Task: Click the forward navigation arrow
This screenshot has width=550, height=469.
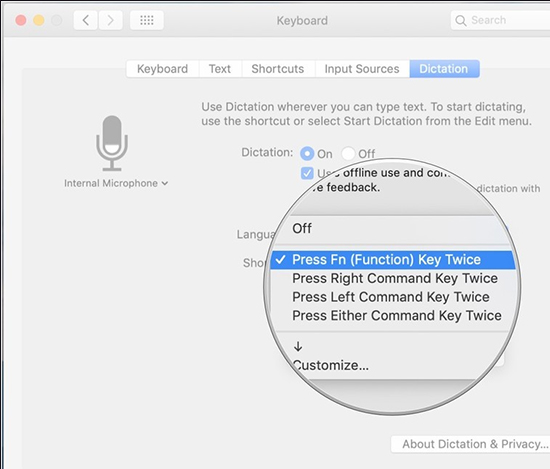Action: pyautogui.click(x=110, y=20)
